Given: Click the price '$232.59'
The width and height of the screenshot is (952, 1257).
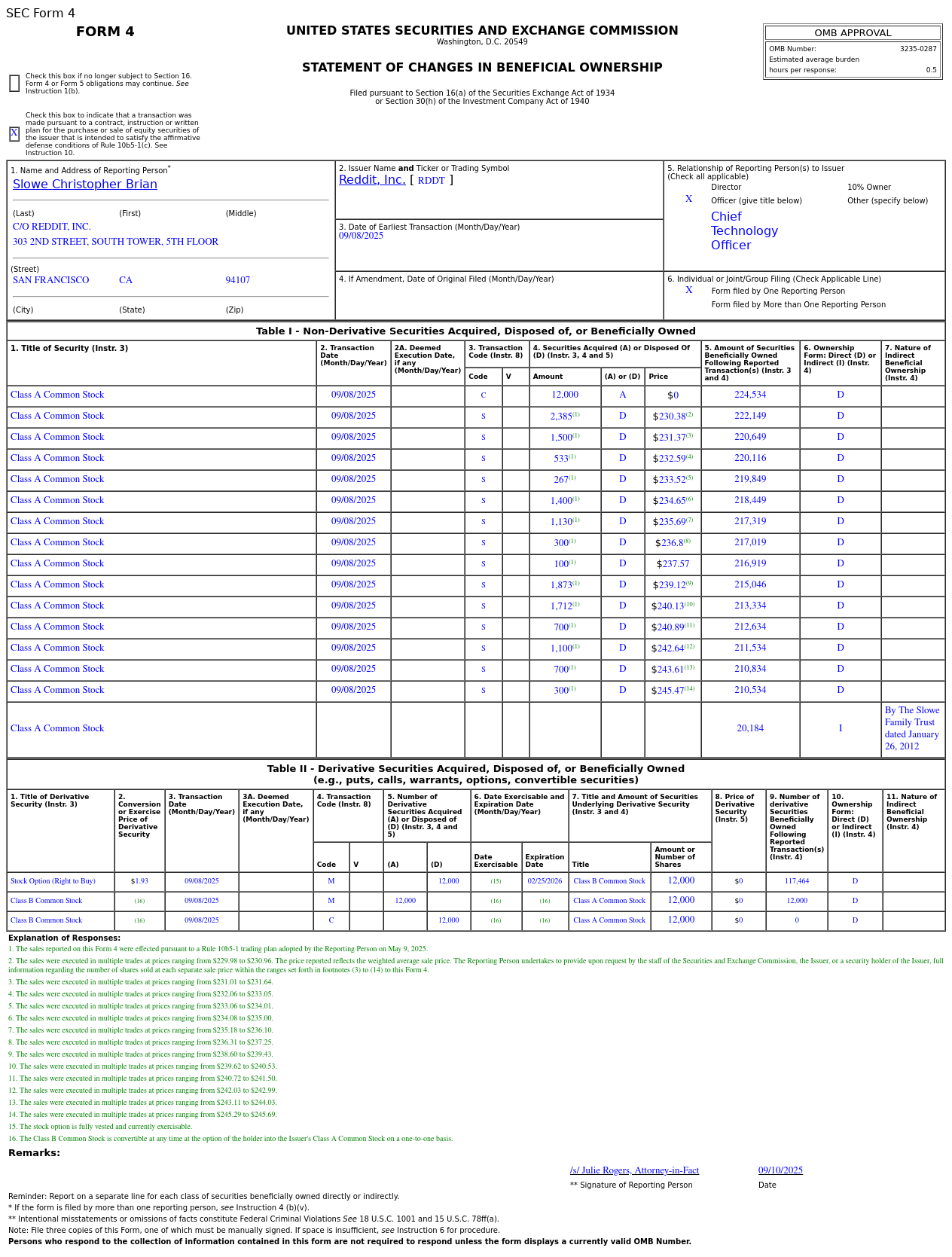Looking at the screenshot, I should (669, 459).
